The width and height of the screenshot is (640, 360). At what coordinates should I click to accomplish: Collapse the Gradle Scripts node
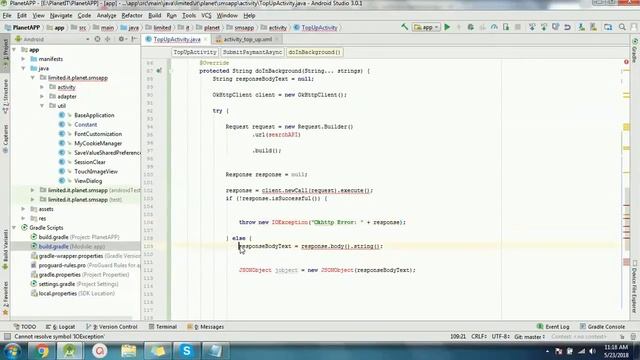[x=15, y=228]
